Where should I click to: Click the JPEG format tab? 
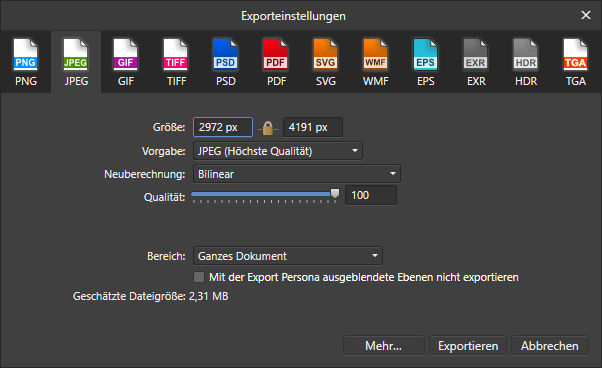coord(76,62)
